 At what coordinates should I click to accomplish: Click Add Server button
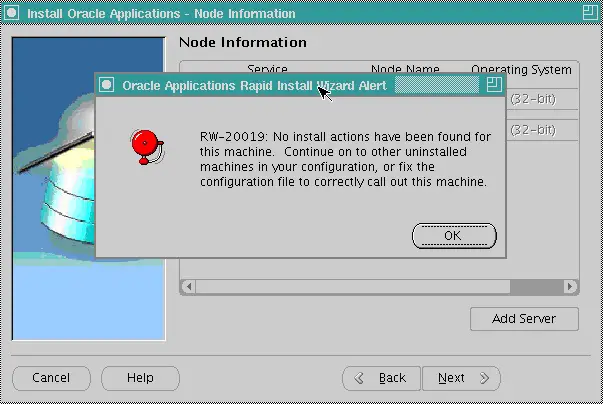pyautogui.click(x=524, y=319)
